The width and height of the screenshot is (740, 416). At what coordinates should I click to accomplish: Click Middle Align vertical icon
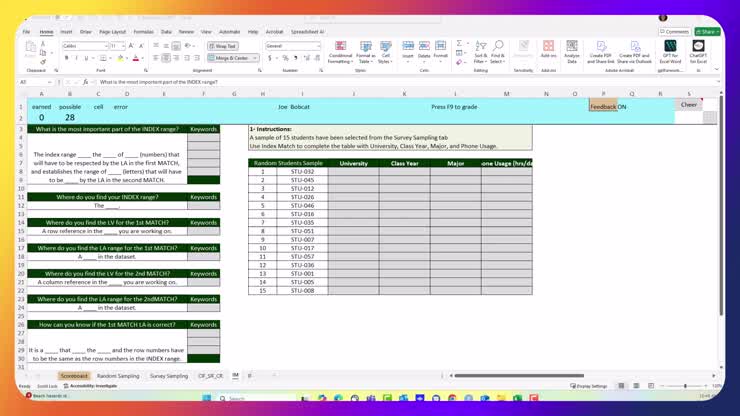[166, 46]
